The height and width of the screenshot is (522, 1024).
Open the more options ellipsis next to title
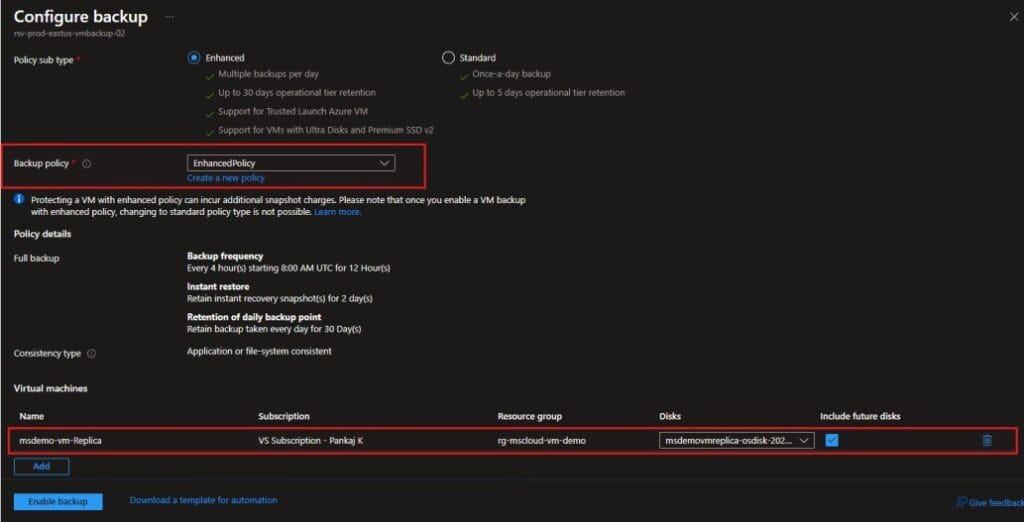click(170, 16)
